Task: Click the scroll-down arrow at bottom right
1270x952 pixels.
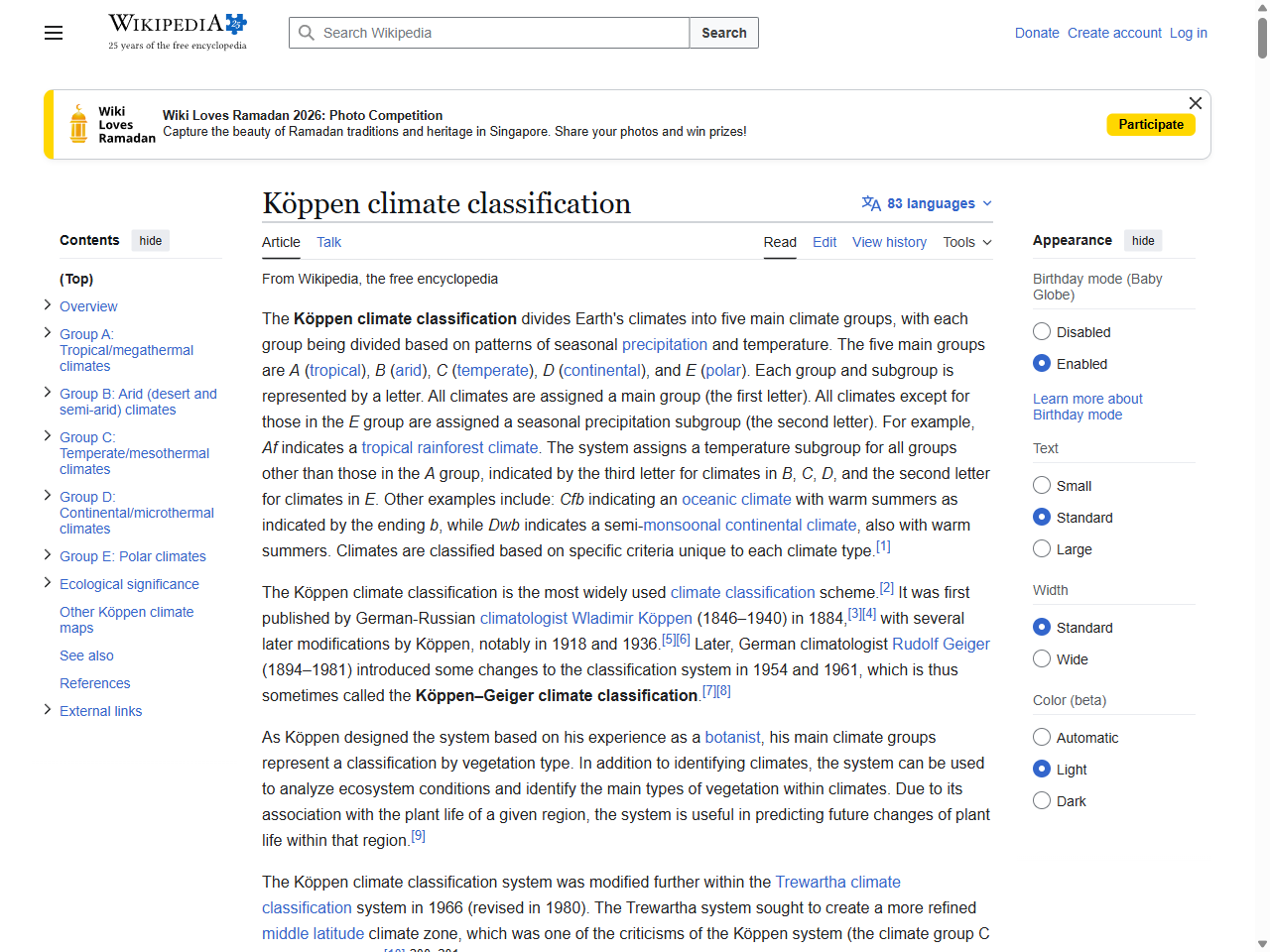Action: (x=1261, y=943)
